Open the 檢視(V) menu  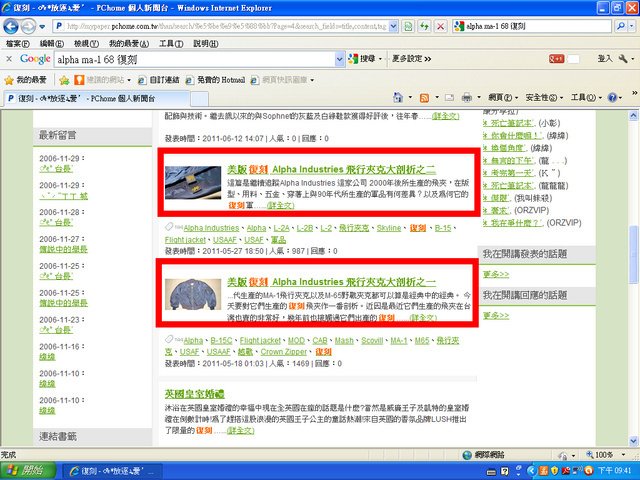86,43
